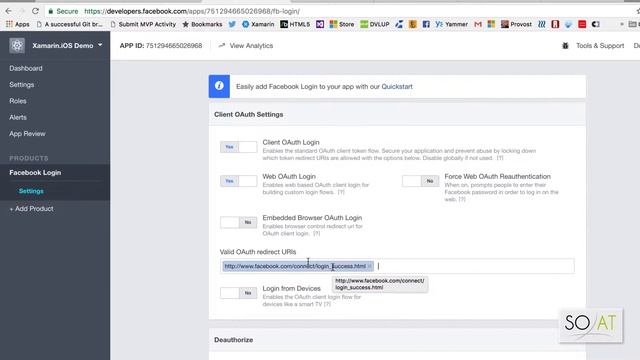Toggle Force Web OAuth Reauthentication switch

click(x=420, y=181)
